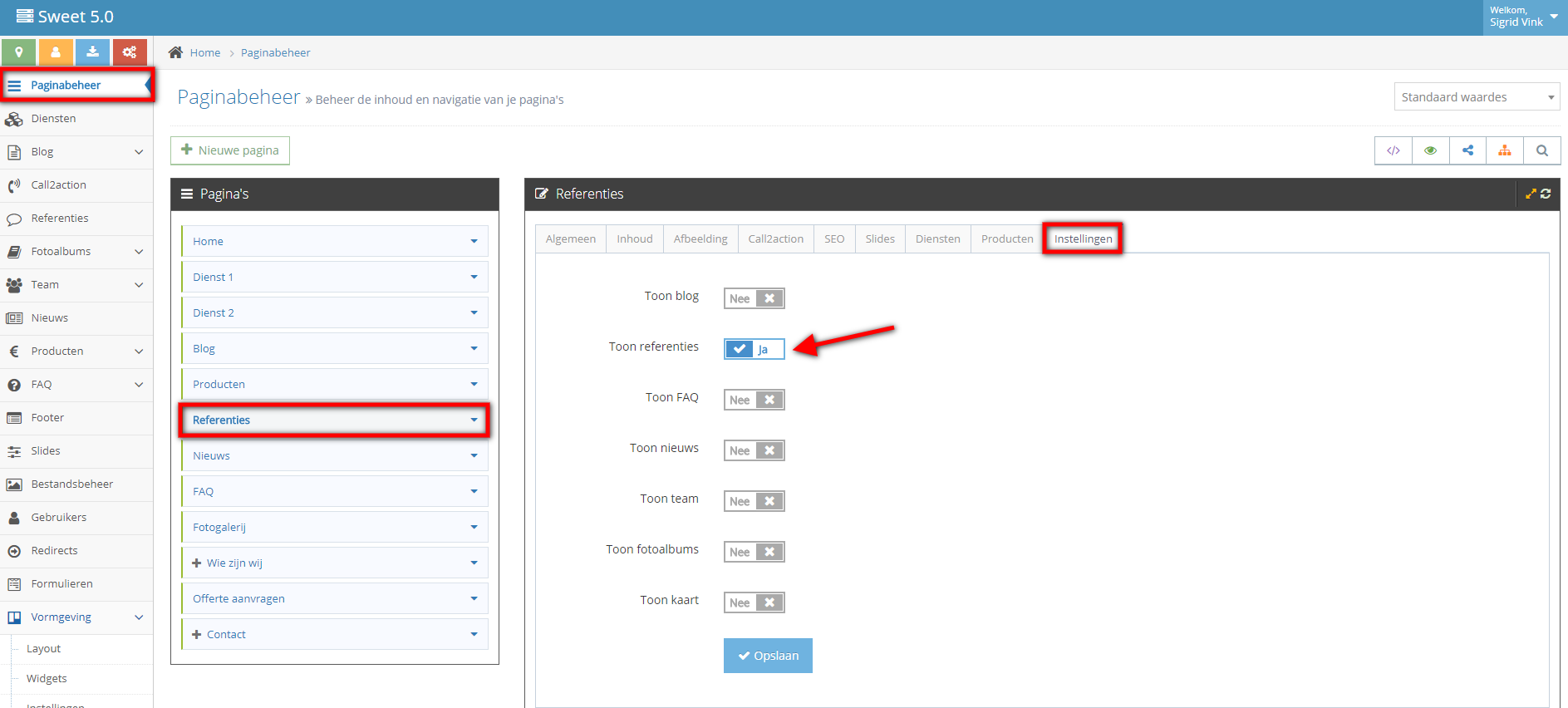This screenshot has width=1568, height=708.
Task: Click the share icon in toolbar
Action: [1467, 150]
